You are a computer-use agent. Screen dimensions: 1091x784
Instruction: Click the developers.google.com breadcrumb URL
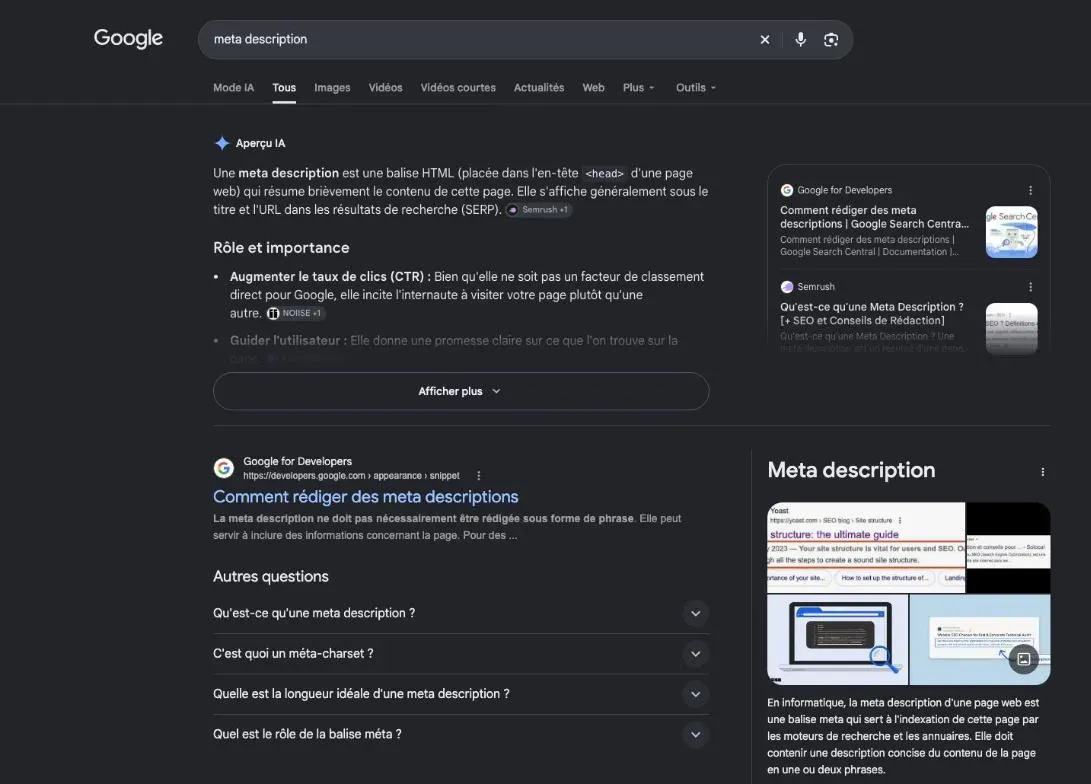click(x=351, y=476)
